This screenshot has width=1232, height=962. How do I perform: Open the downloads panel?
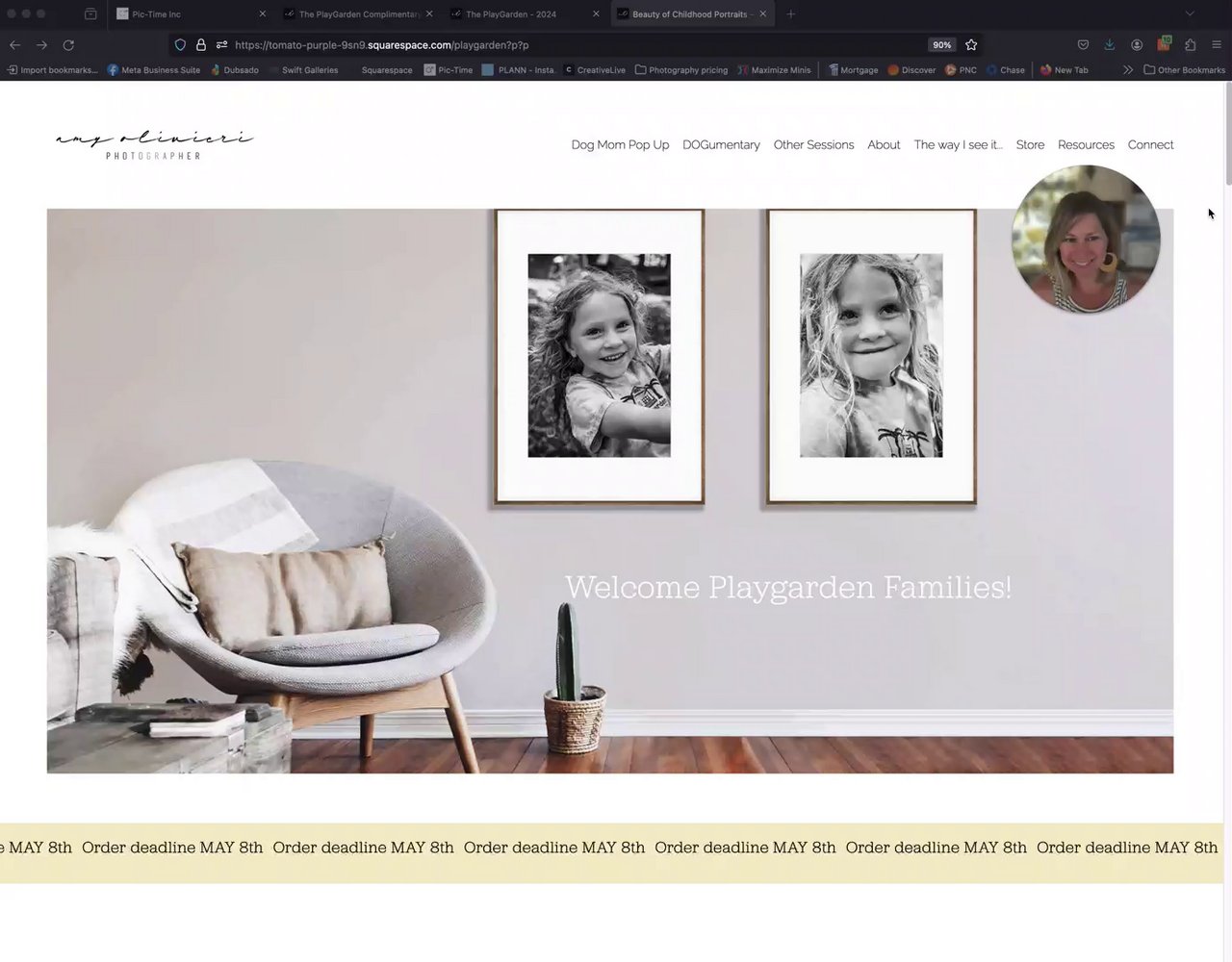click(1110, 45)
